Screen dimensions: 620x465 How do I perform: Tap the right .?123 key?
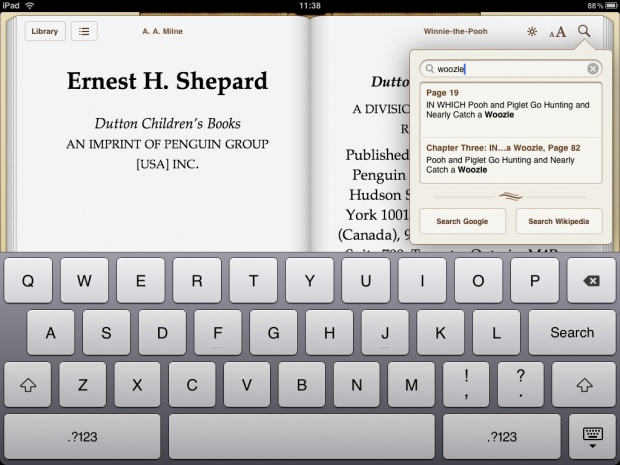502,437
